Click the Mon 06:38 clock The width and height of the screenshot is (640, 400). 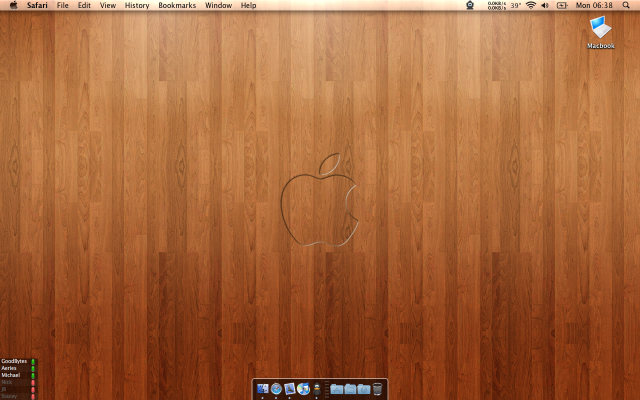(594, 5)
